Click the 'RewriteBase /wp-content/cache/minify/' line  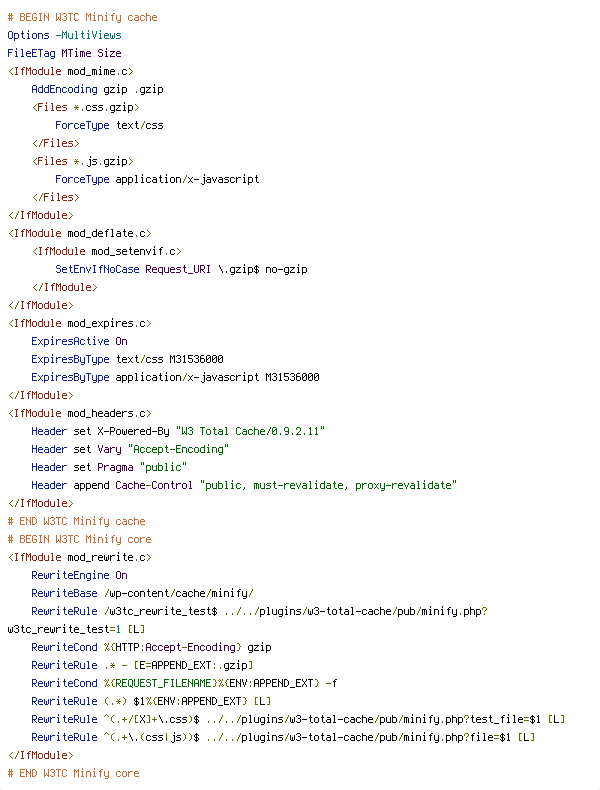tap(143, 594)
